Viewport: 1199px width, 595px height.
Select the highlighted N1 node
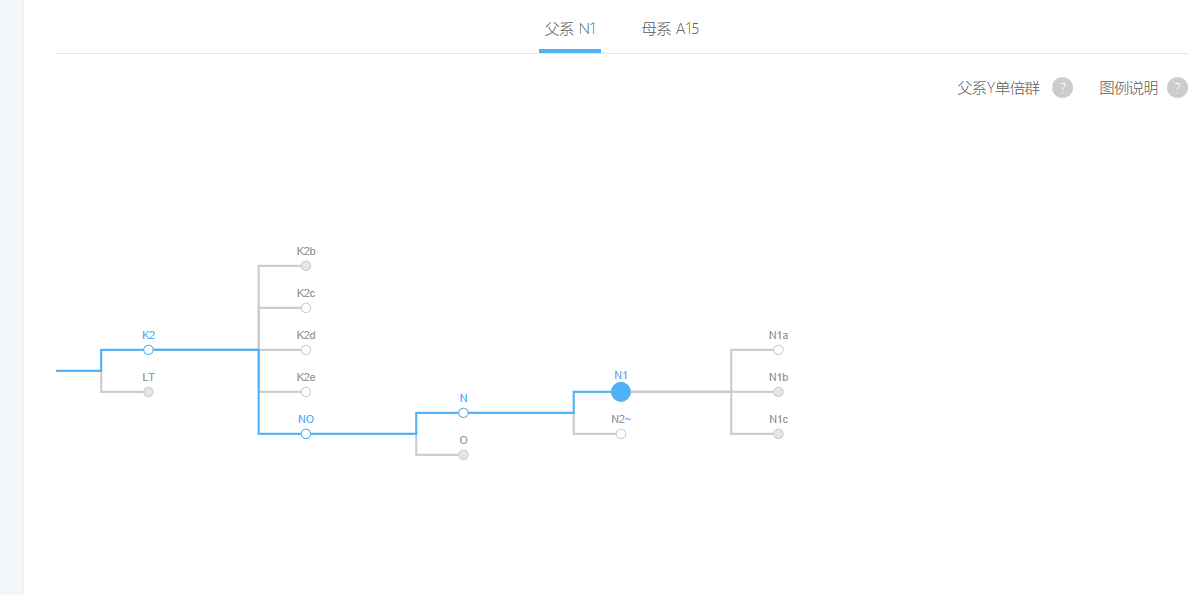621,392
